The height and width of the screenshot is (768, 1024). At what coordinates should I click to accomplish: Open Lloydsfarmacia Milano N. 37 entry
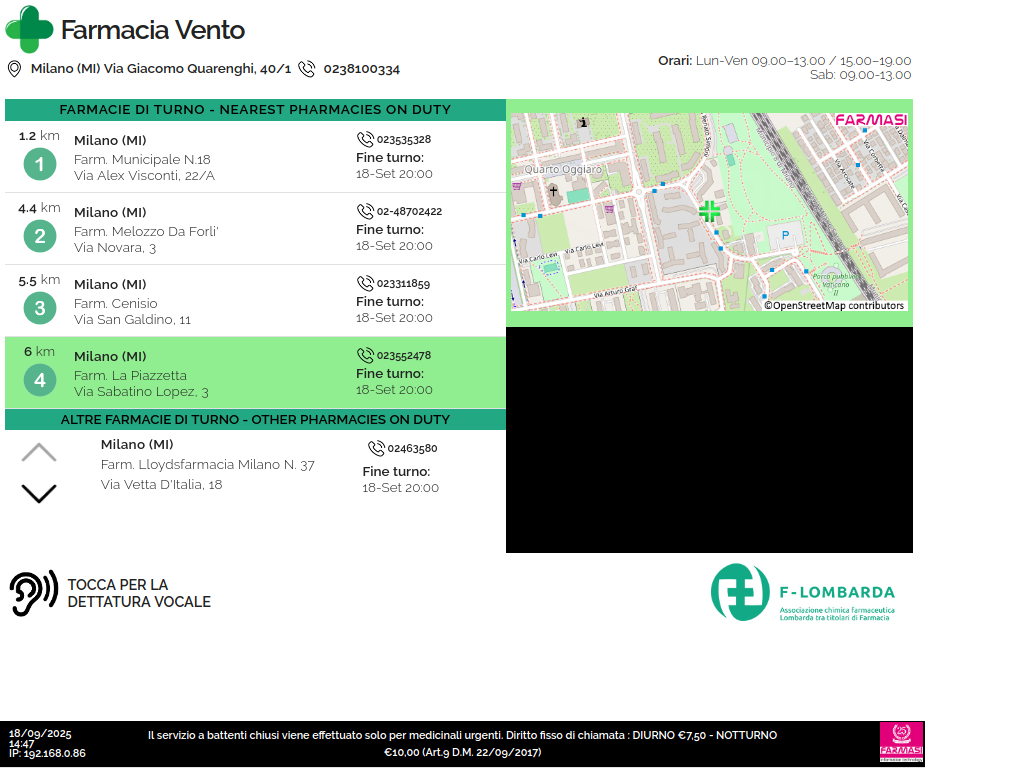pyautogui.click(x=207, y=465)
